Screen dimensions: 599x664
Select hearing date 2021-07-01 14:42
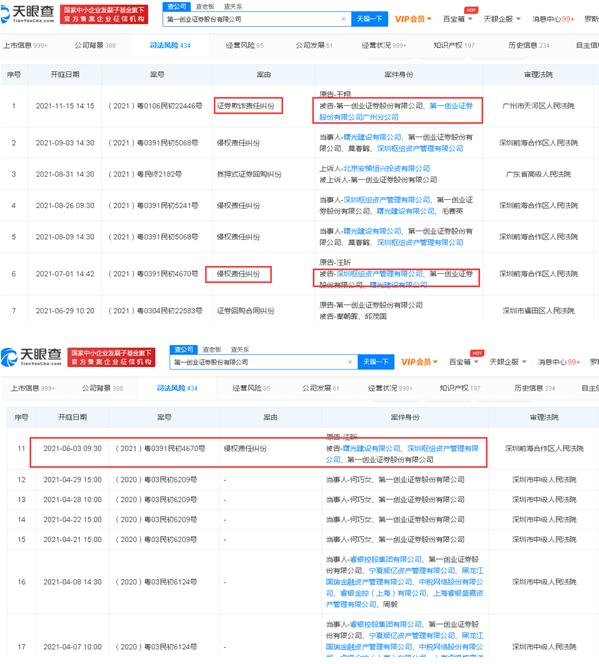click(65, 274)
